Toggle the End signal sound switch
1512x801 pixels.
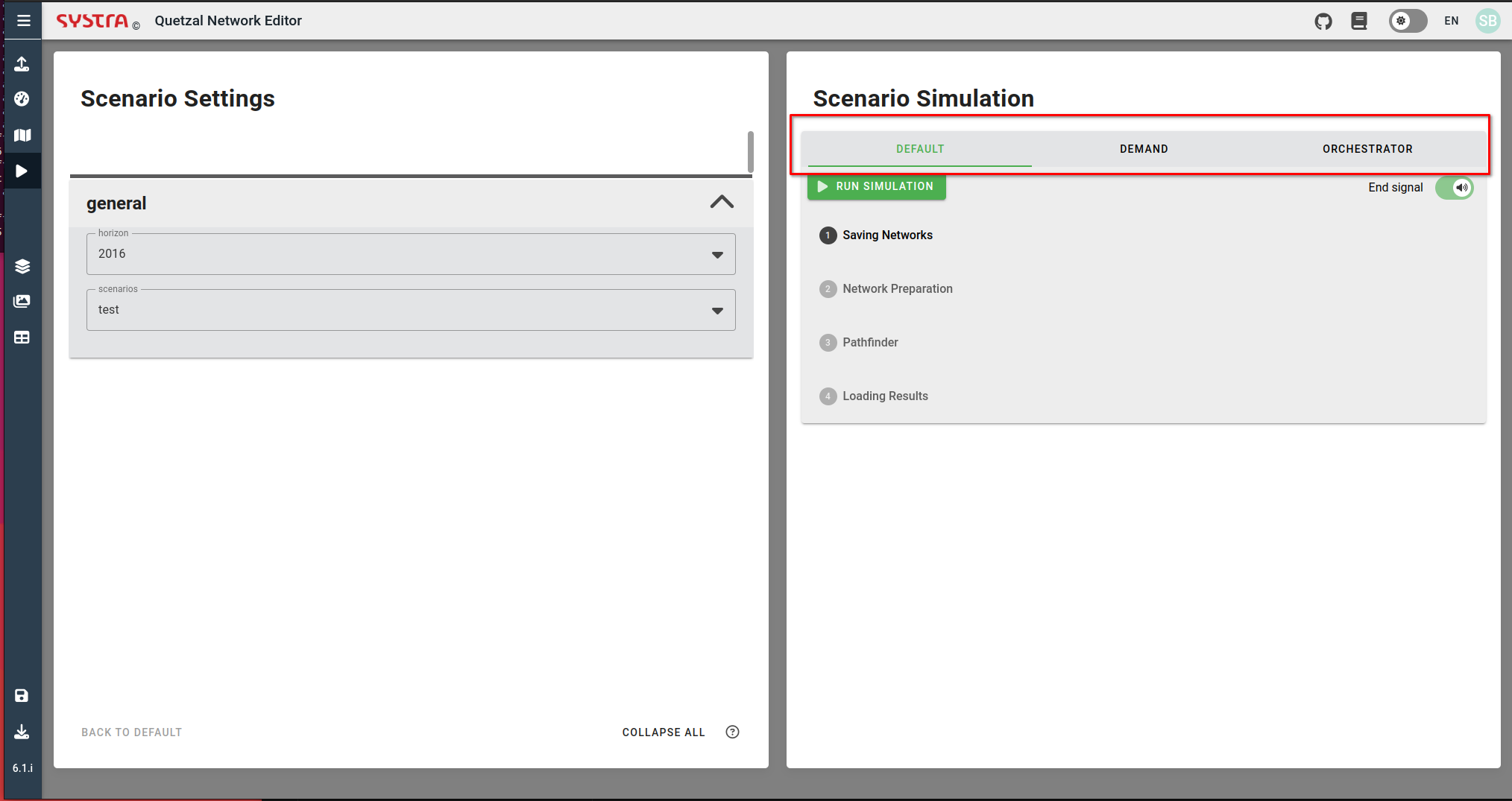point(1455,188)
